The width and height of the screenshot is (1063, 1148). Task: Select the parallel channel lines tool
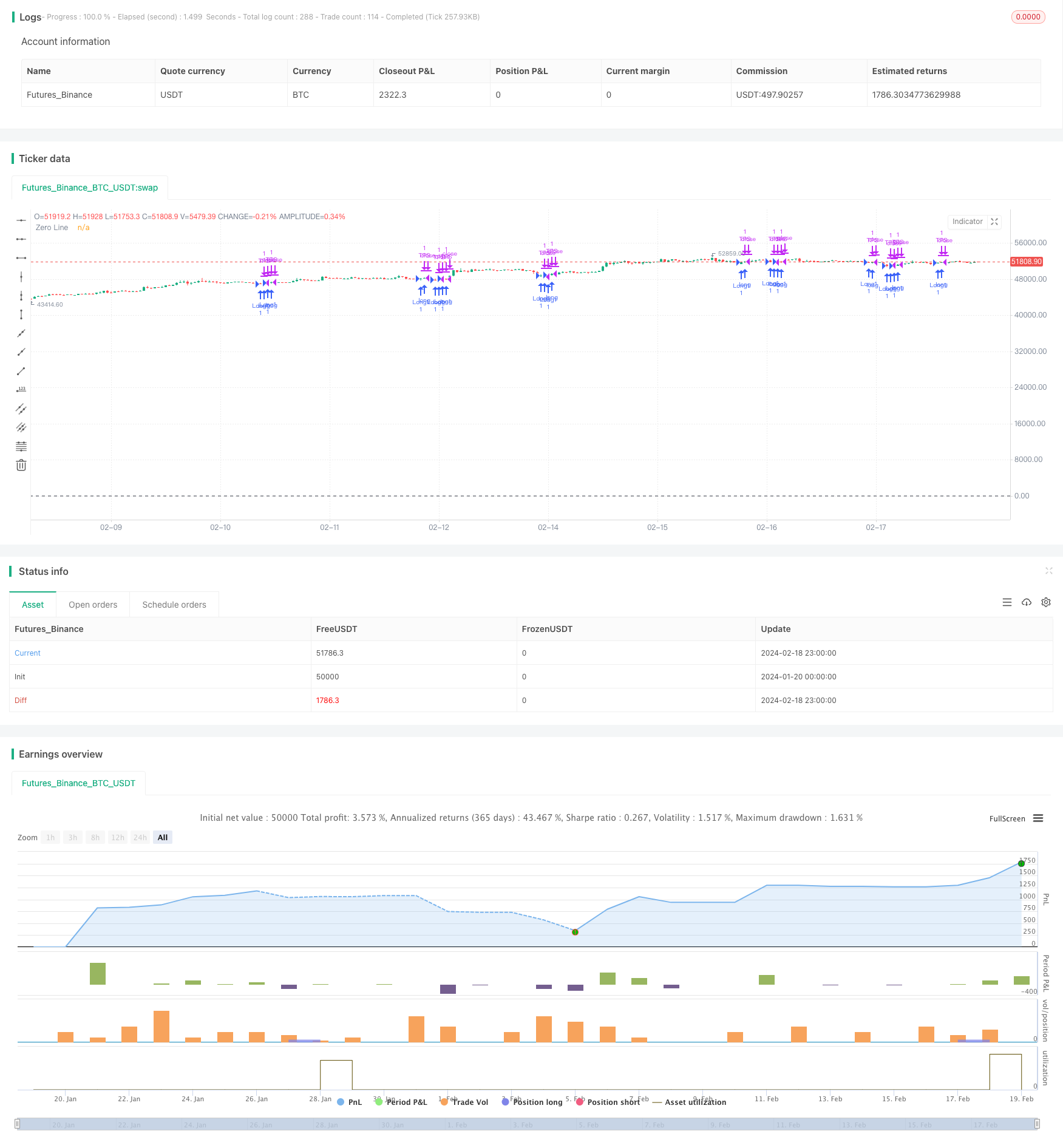click(x=21, y=409)
